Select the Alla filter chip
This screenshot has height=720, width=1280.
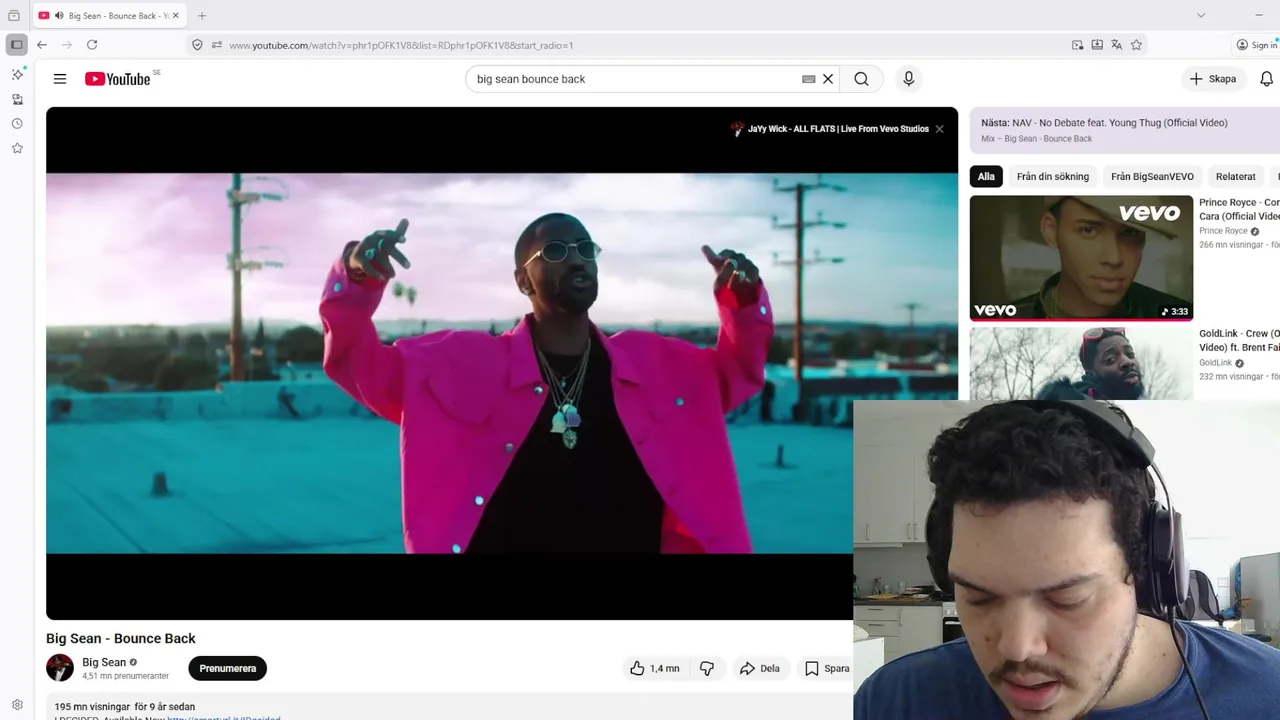[986, 177]
